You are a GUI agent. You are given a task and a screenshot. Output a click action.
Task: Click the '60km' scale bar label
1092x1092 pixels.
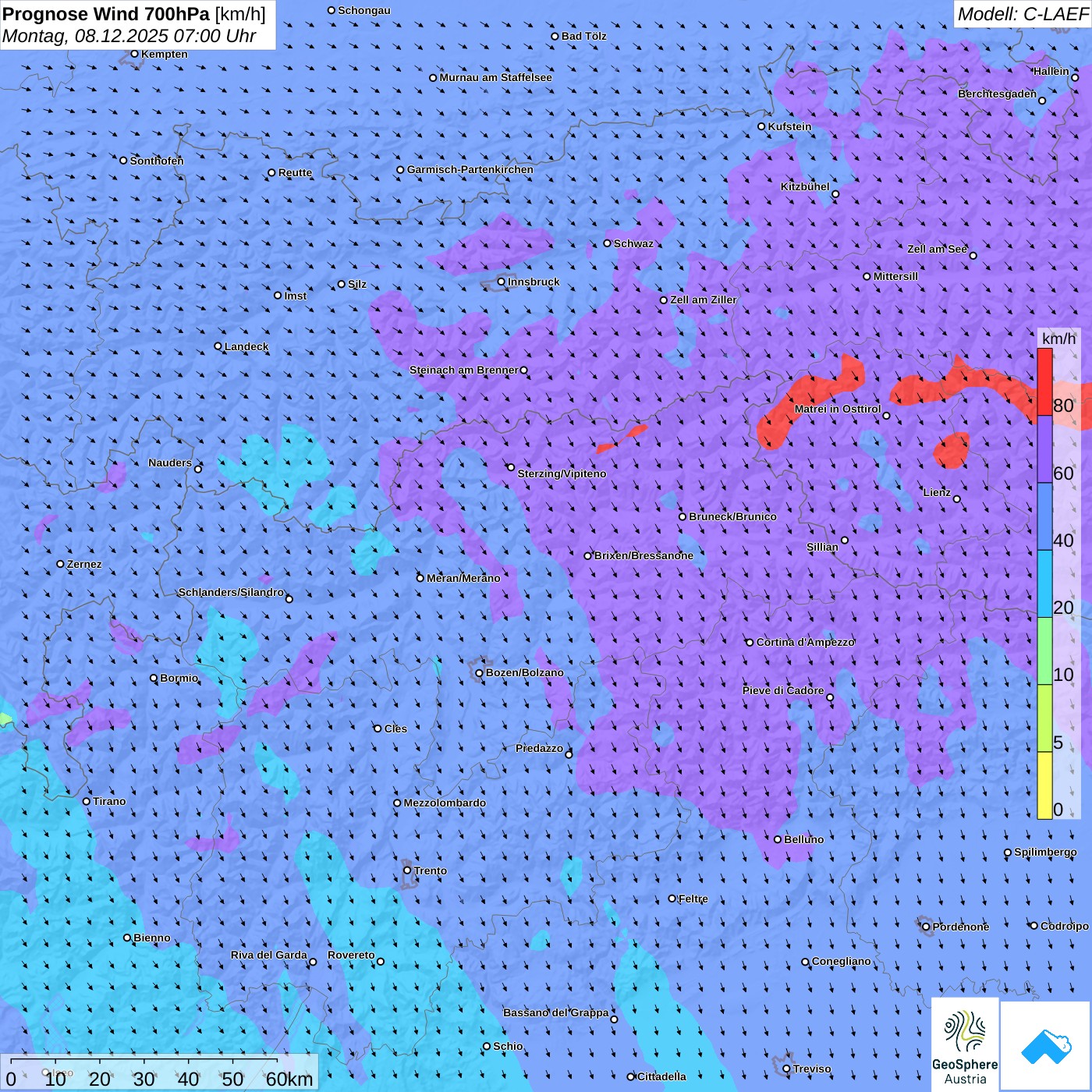coord(289,1079)
